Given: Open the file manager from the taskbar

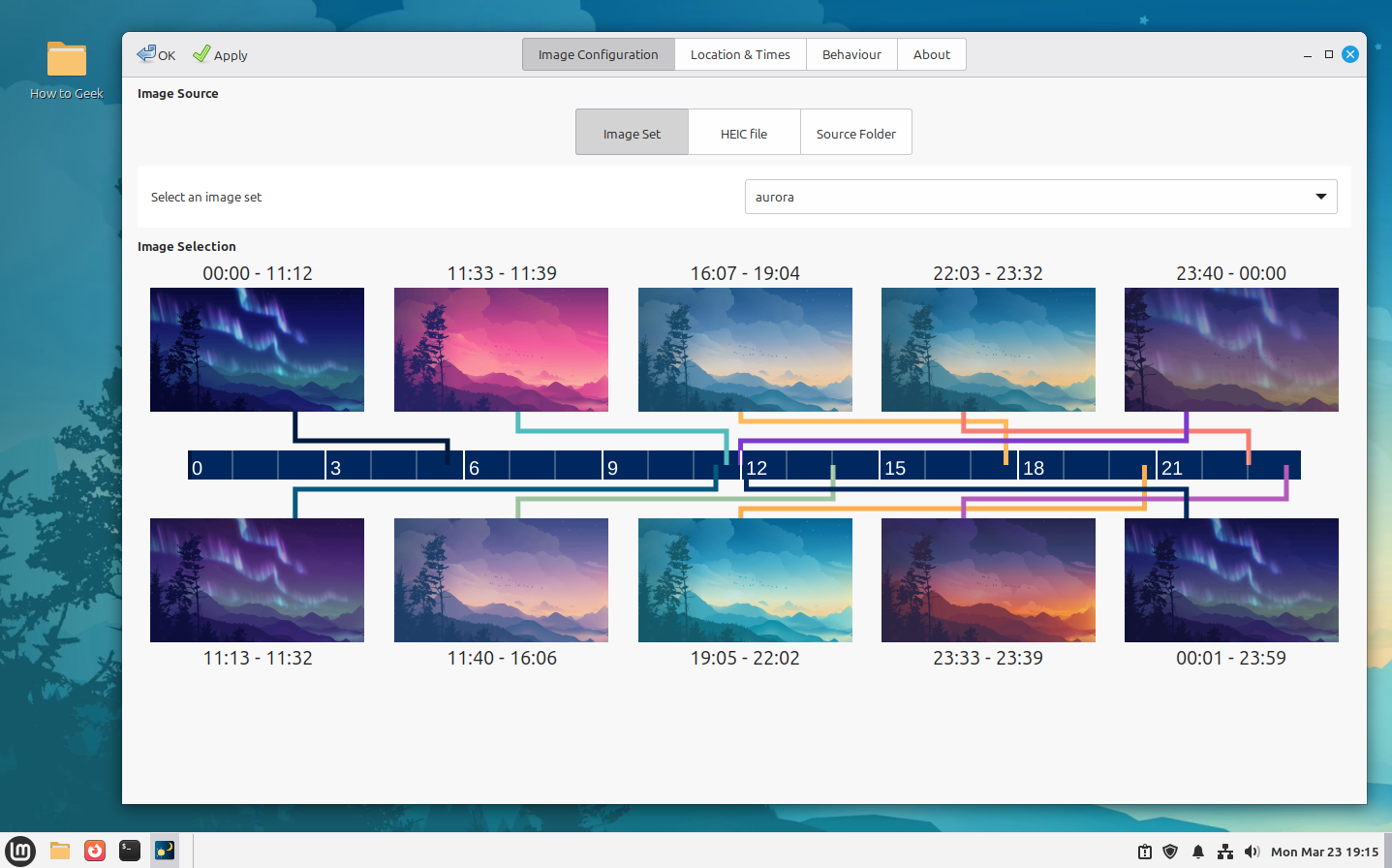Looking at the screenshot, I should [60, 851].
